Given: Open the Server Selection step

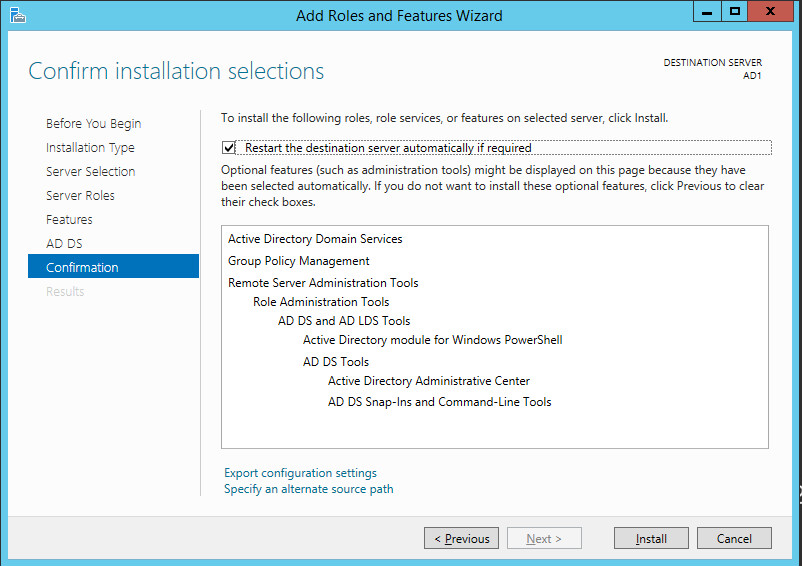Looking at the screenshot, I should 91,171.
